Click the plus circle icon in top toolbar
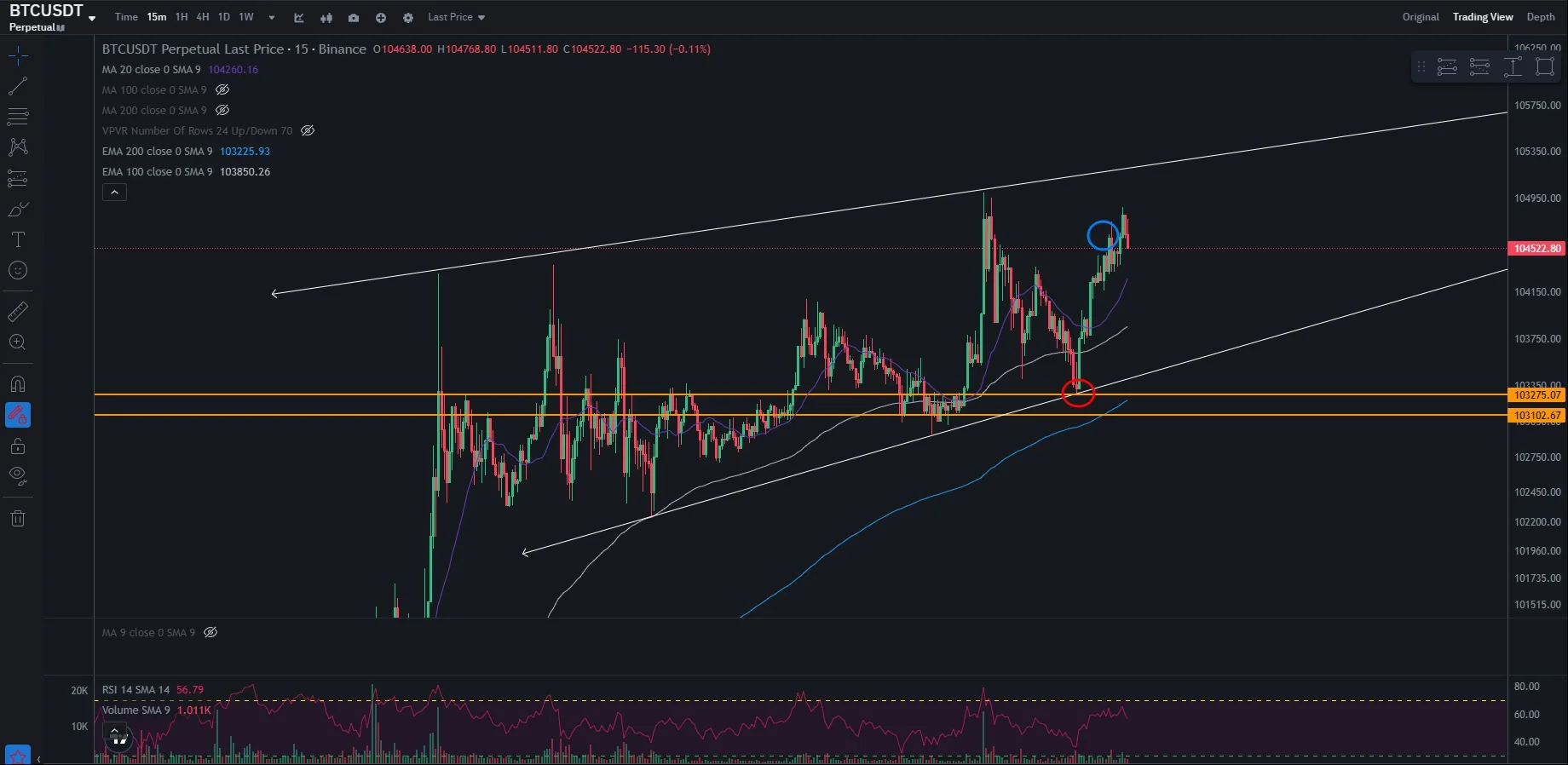 point(381,18)
